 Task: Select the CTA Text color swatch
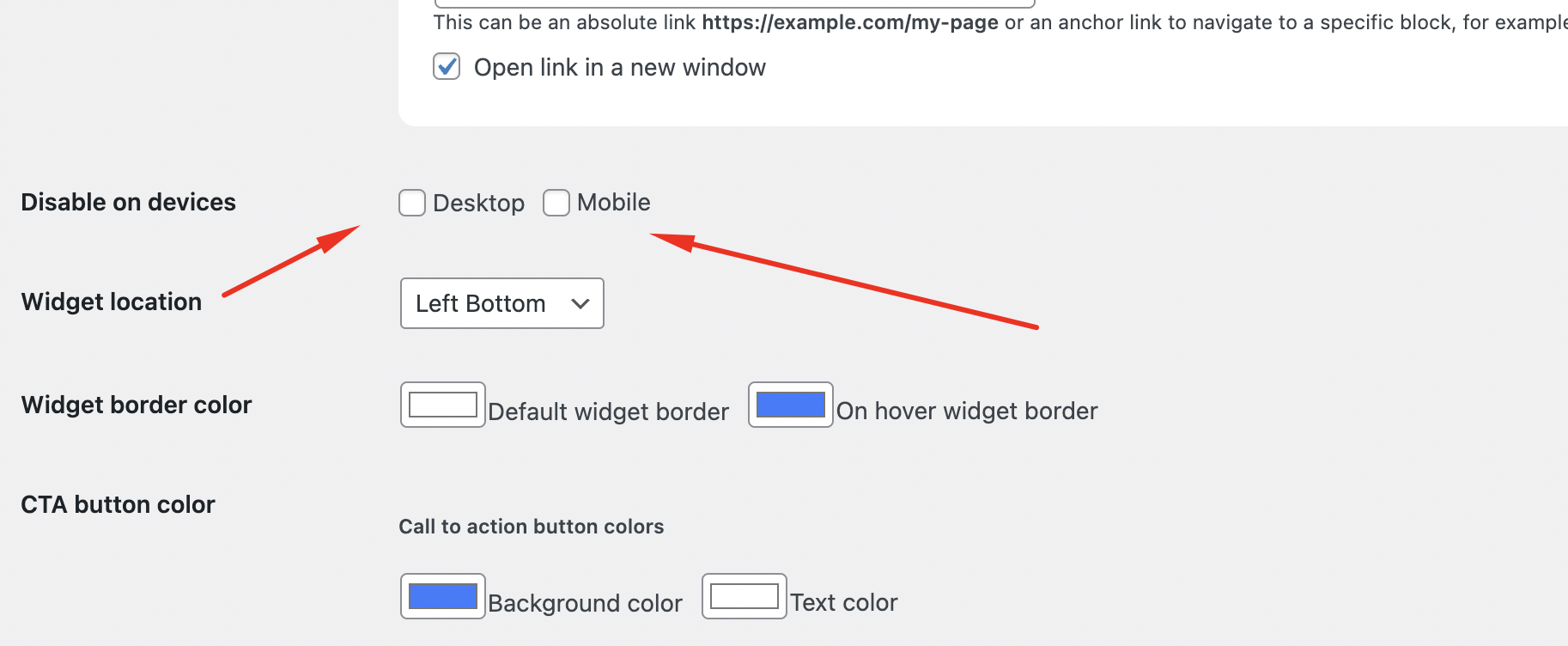point(744,596)
